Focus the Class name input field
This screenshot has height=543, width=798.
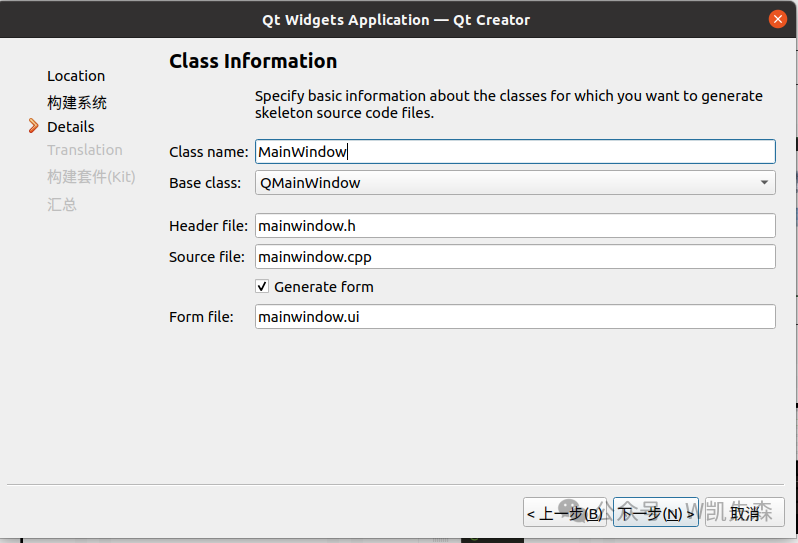click(515, 152)
